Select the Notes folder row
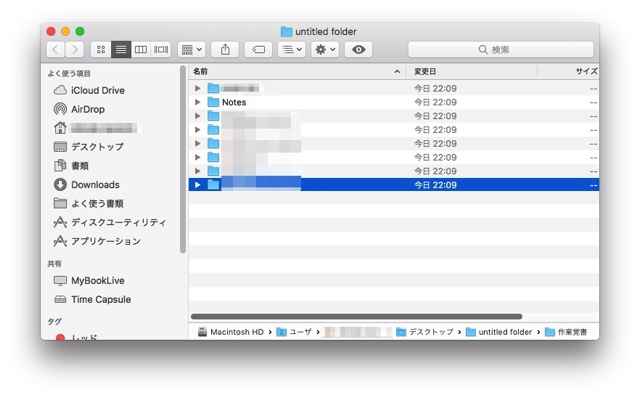The height and width of the screenshot is (398, 640). tap(394, 102)
